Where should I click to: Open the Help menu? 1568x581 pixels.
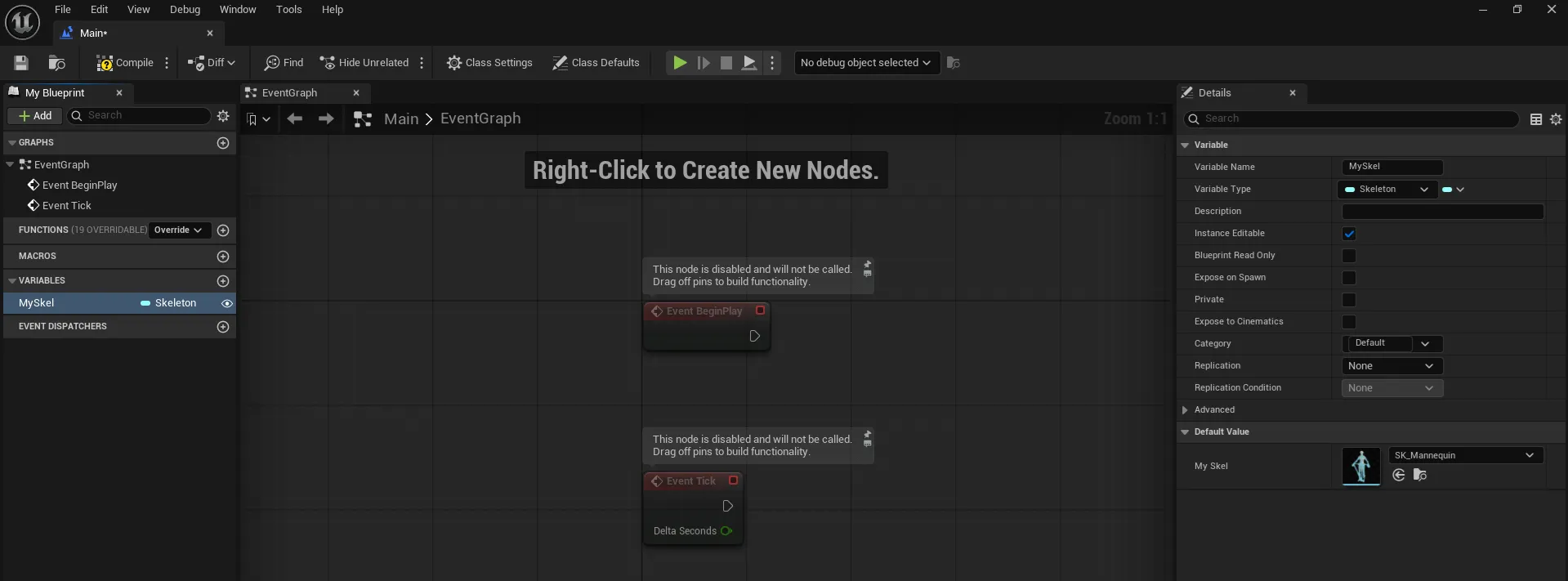coord(332,10)
